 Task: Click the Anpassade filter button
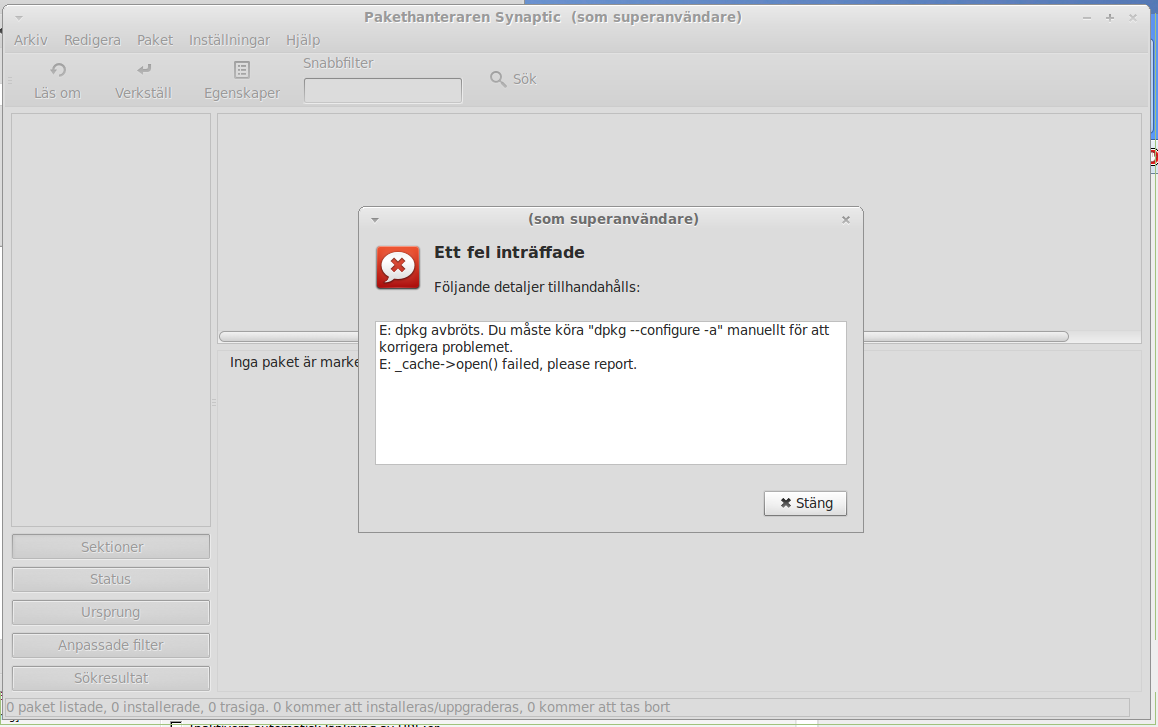pos(111,645)
